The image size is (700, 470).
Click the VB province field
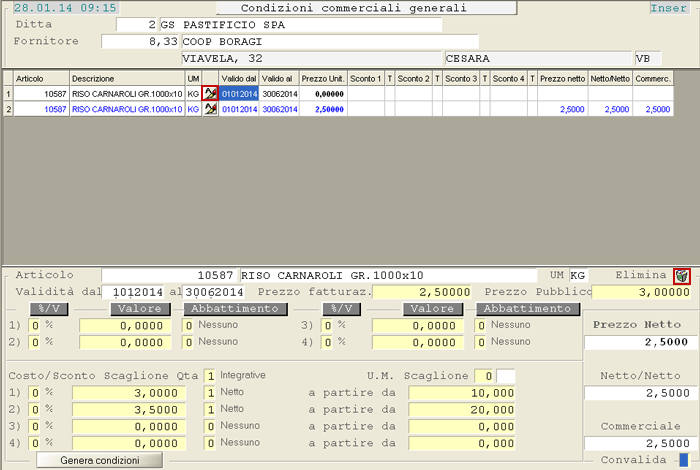(648, 58)
